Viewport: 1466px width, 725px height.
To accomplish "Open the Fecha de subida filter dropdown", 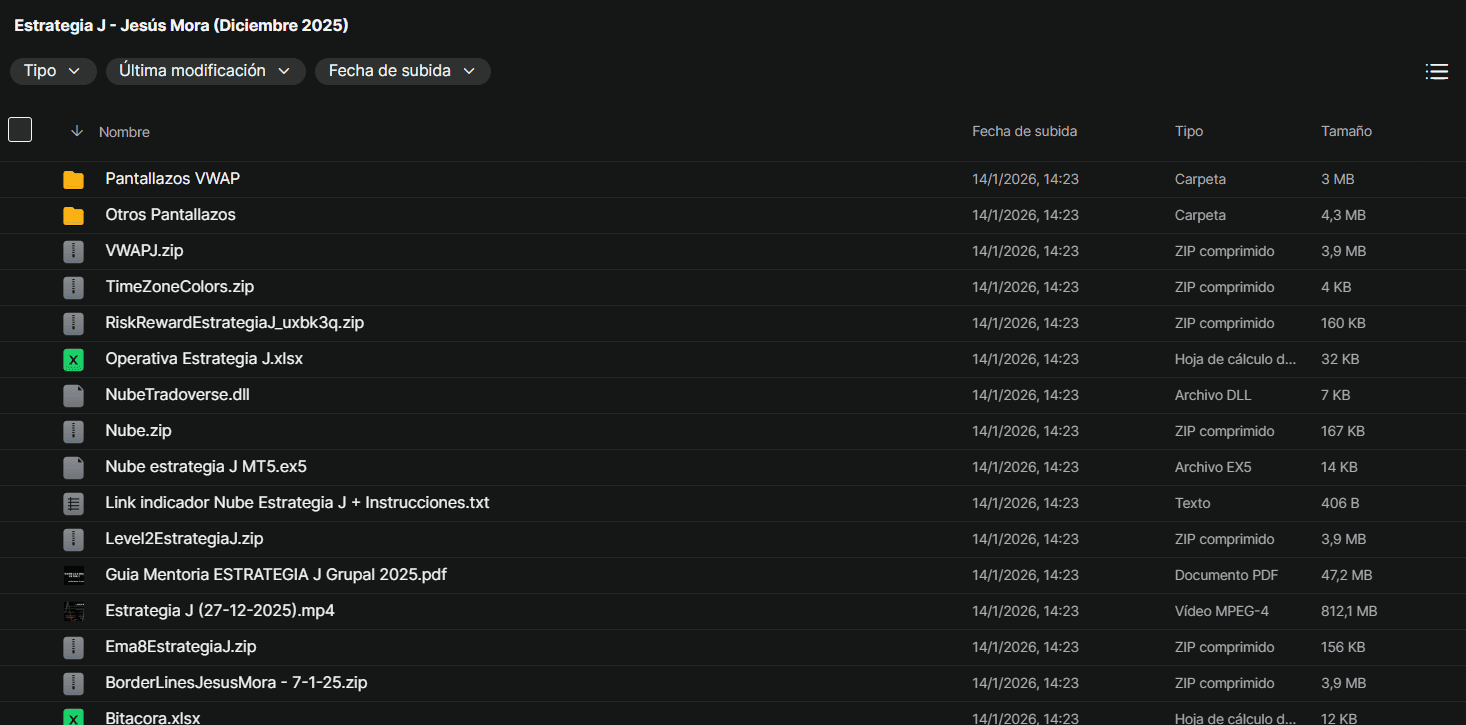I will coord(402,71).
